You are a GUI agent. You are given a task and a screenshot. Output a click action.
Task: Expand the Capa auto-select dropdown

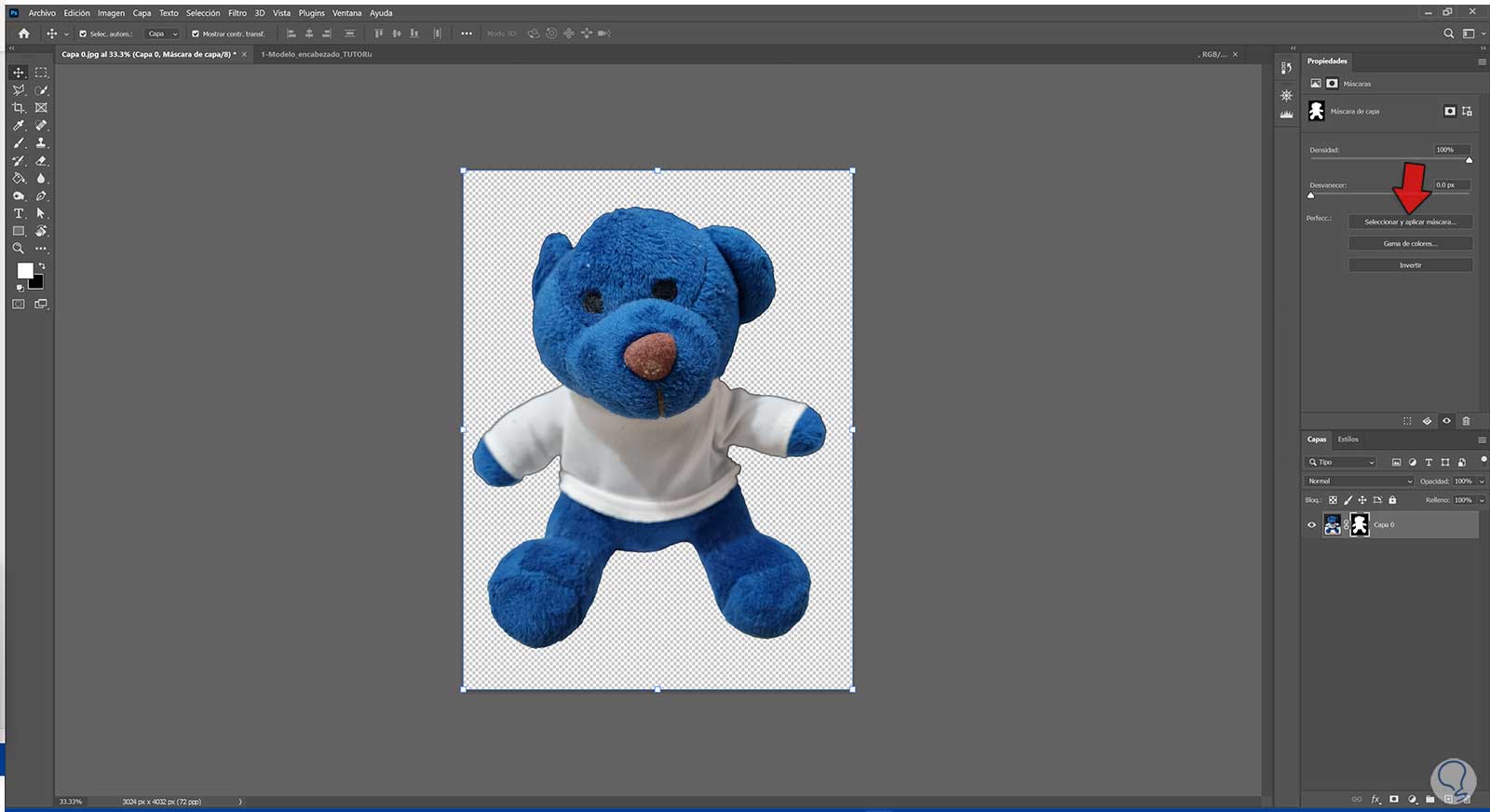coord(162,34)
